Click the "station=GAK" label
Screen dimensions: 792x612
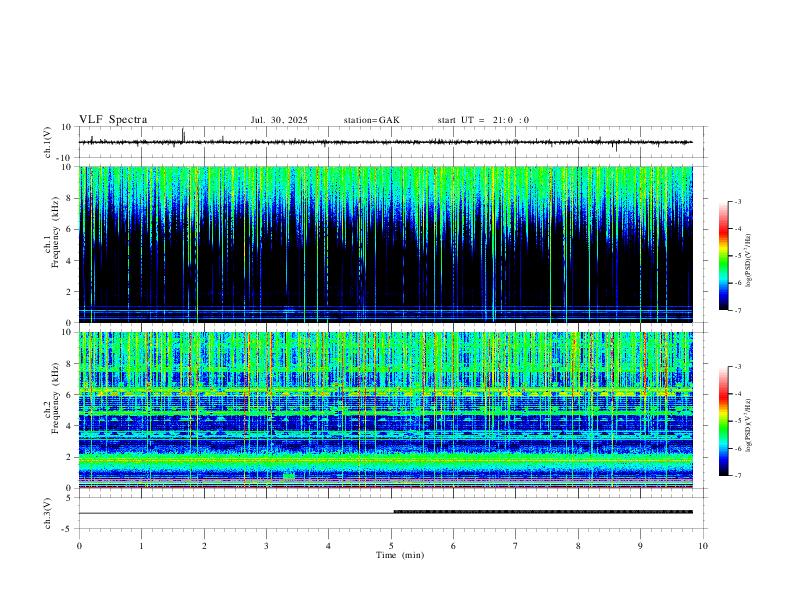click(371, 120)
